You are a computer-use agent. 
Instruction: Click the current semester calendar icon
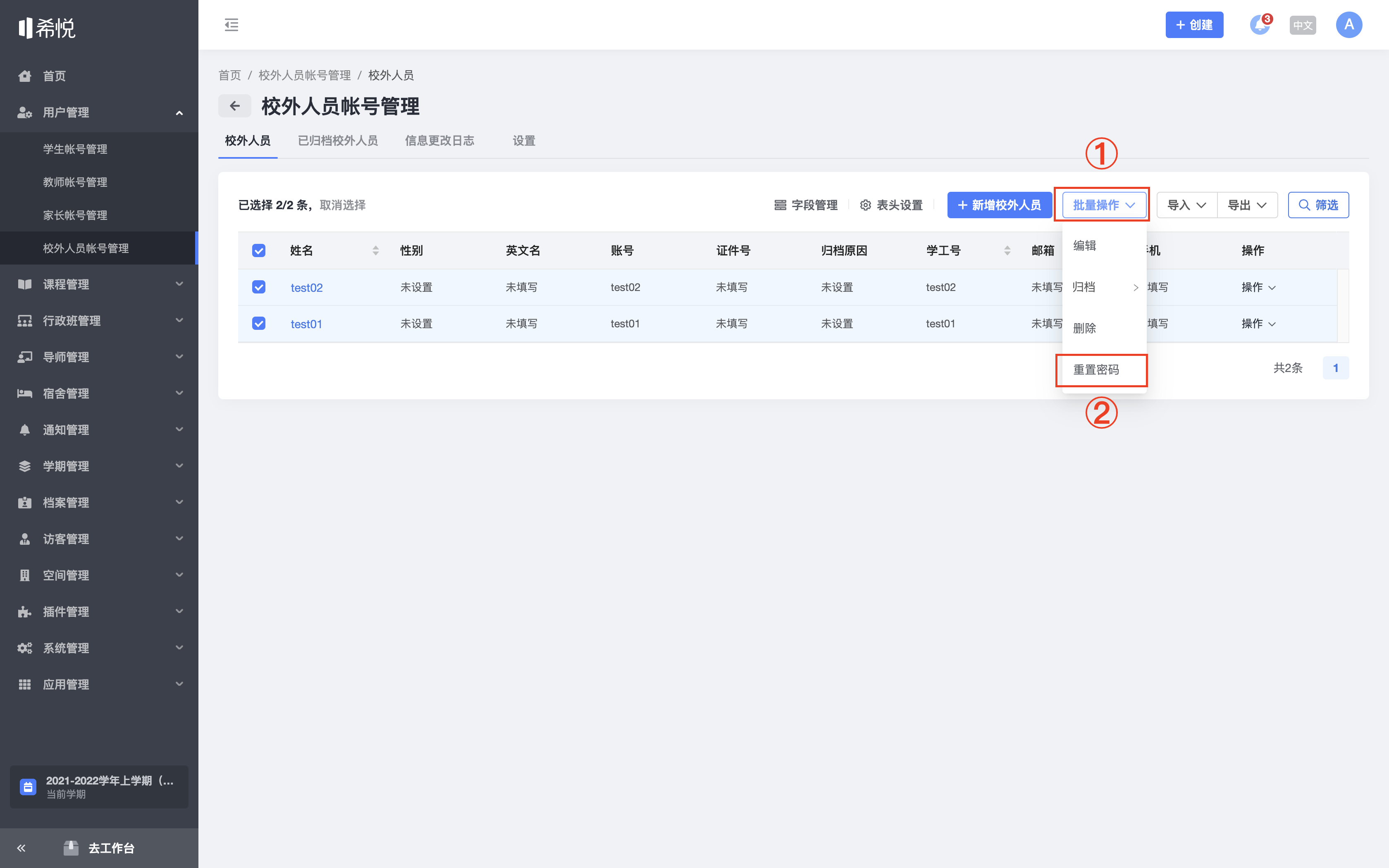[28, 787]
